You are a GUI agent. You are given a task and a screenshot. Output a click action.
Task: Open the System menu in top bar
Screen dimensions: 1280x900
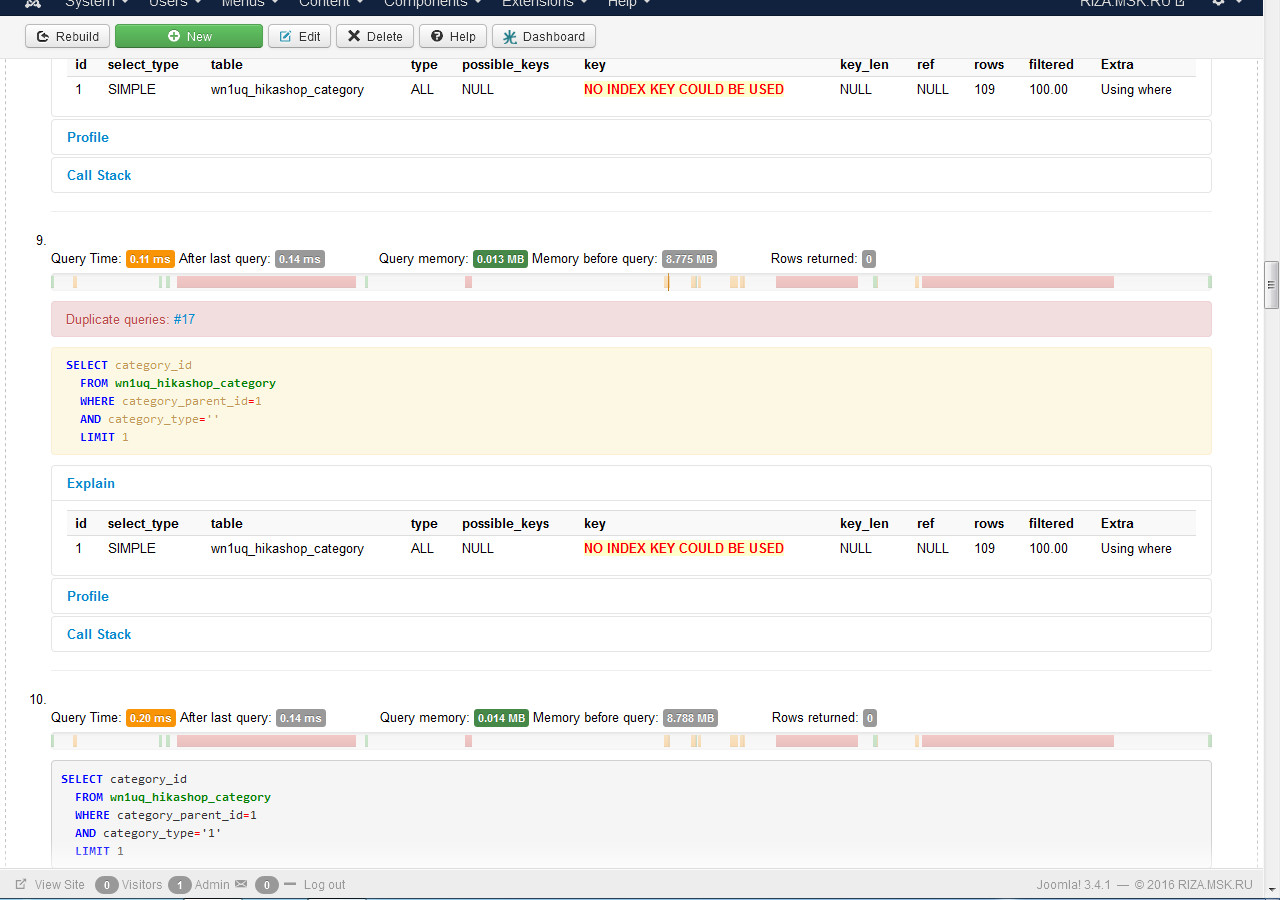[96, 4]
